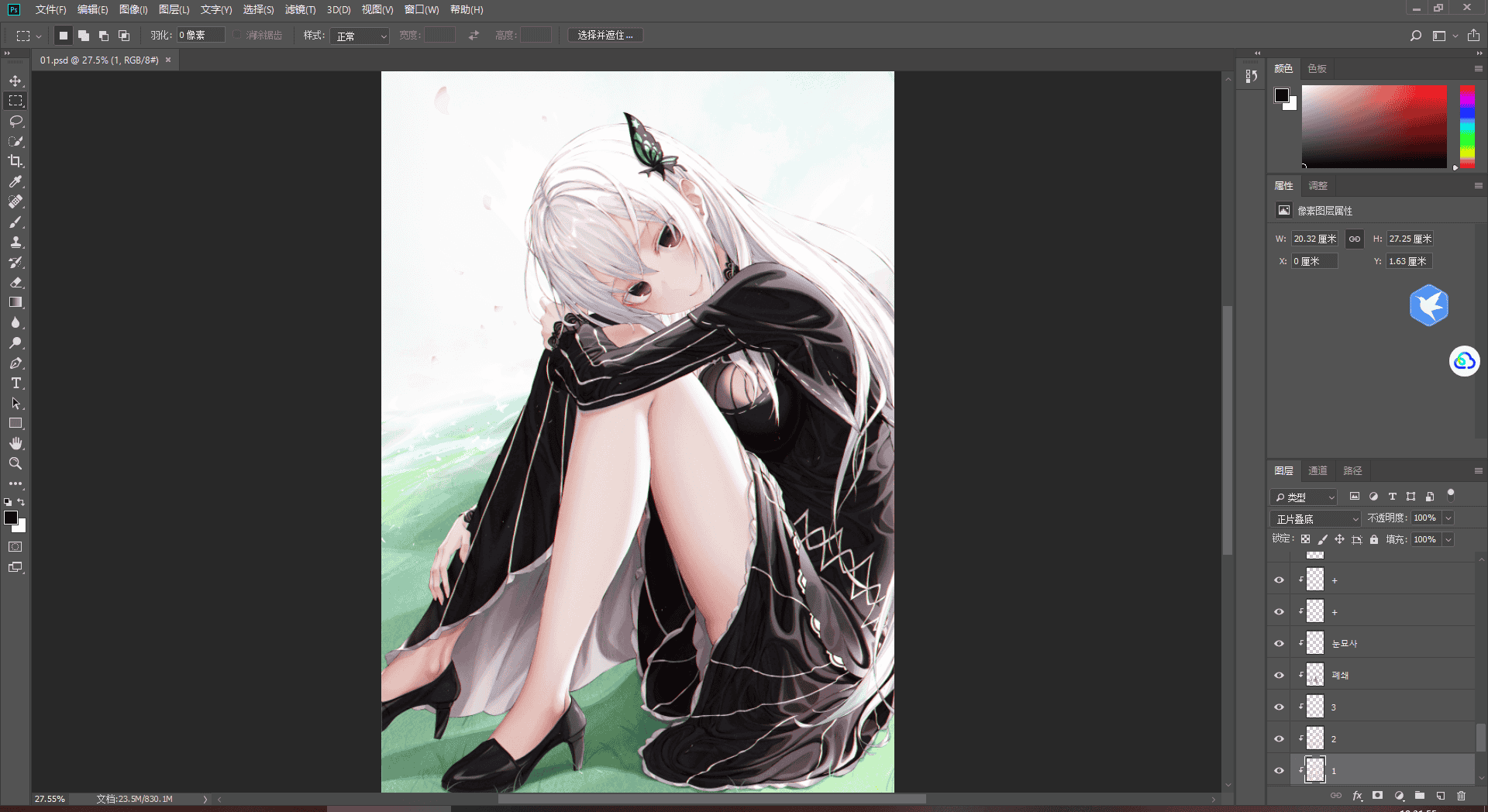
Task: Expand the 不透明度 opacity dropdown arrow
Action: (1448, 518)
